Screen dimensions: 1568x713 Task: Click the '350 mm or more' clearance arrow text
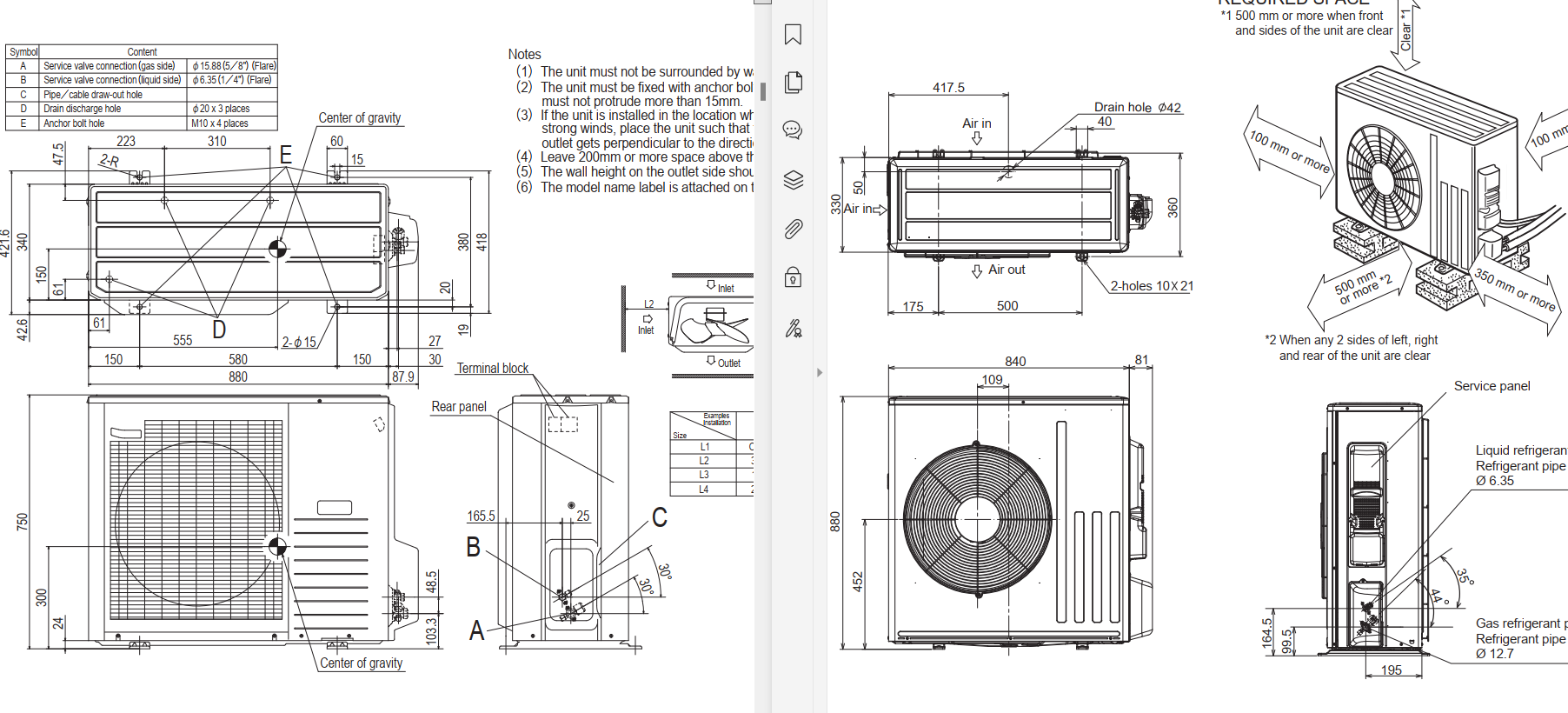(1515, 290)
